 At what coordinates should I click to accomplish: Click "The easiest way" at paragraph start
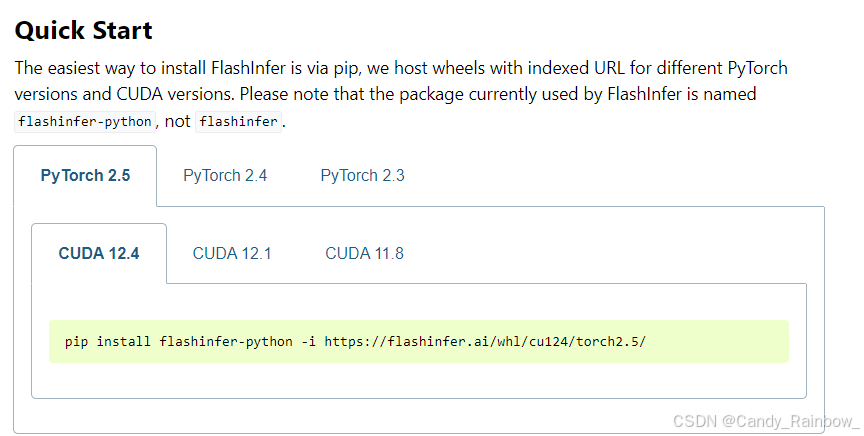click(74, 68)
